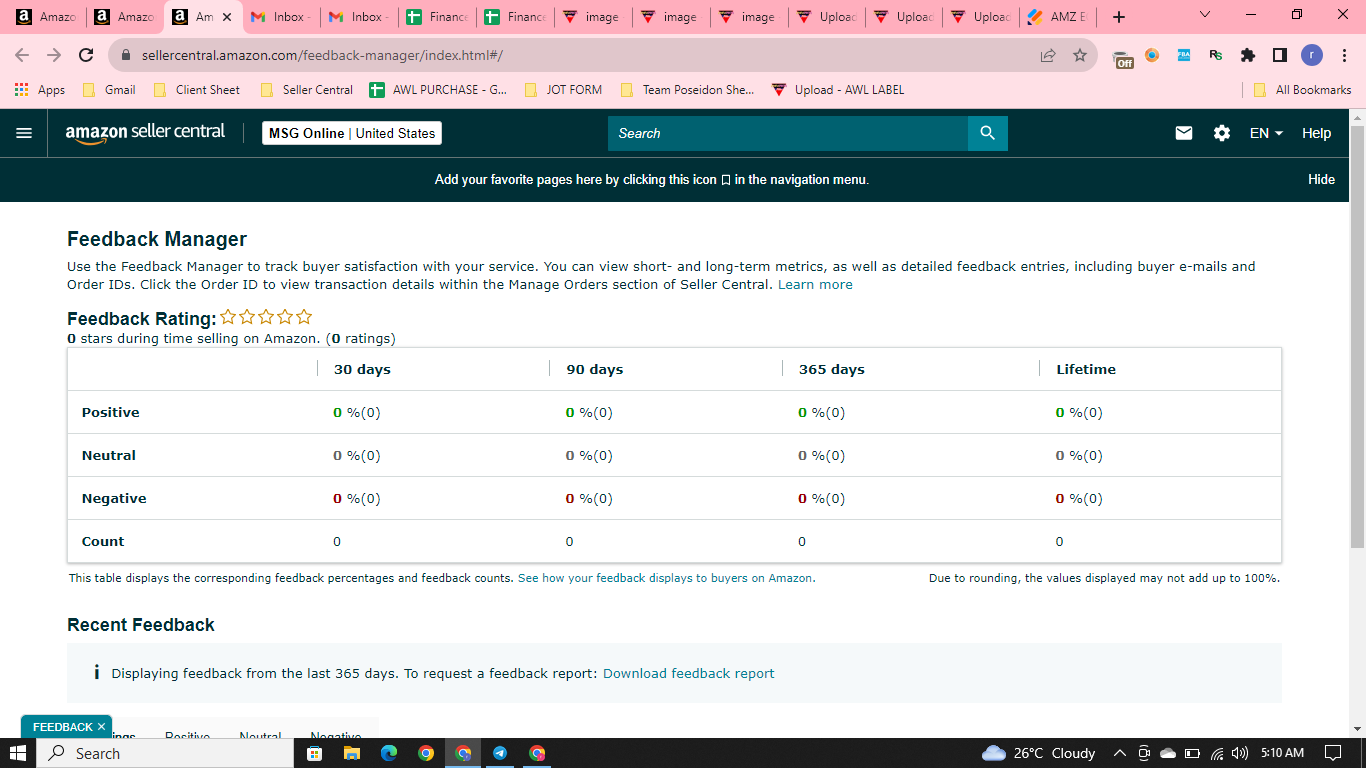
Task: Open the Help link in header
Action: pyautogui.click(x=1316, y=133)
